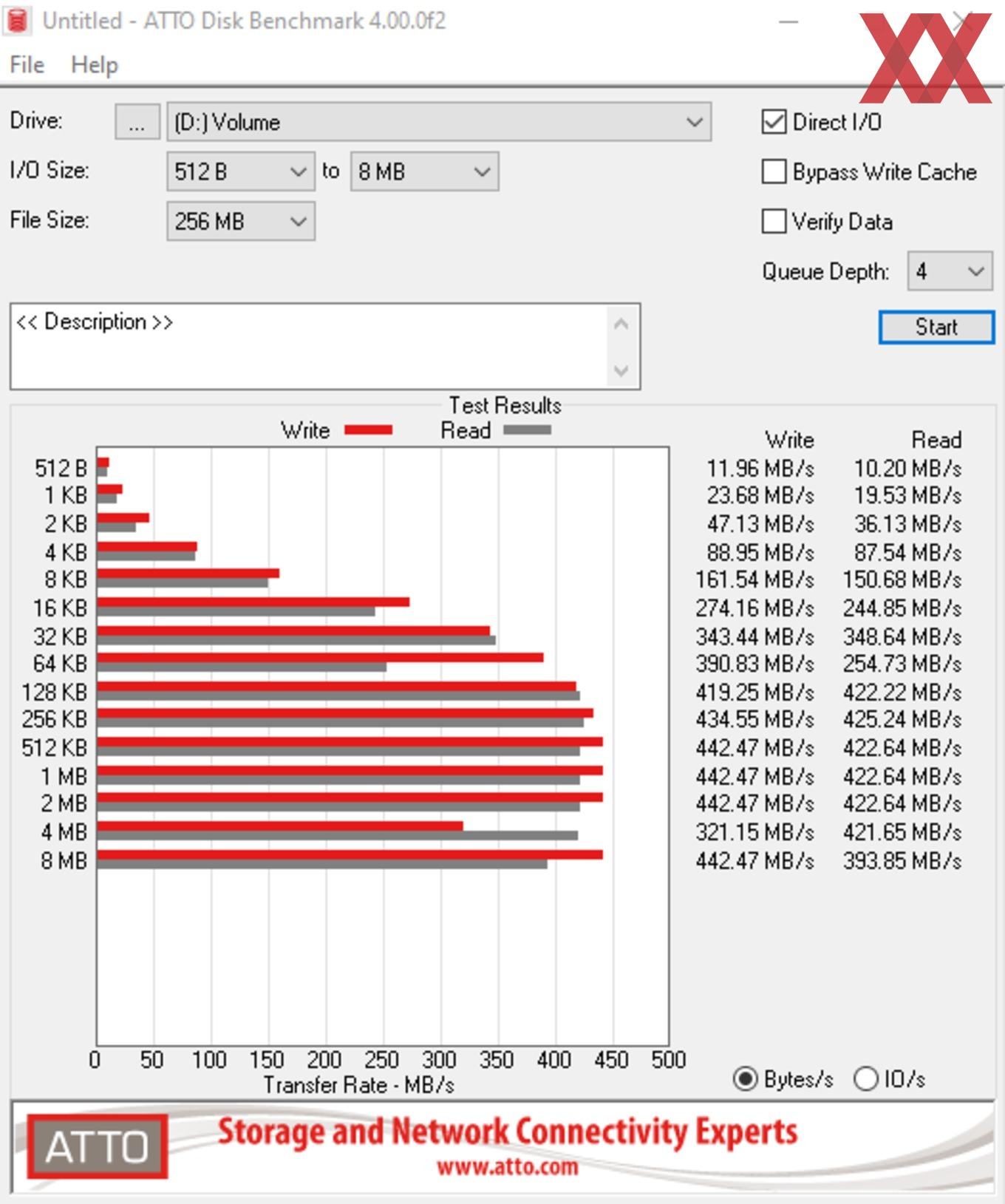This screenshot has height=1204, width=1005.
Task: Open the 256 MB File Size dropdown
Action: click(x=241, y=221)
